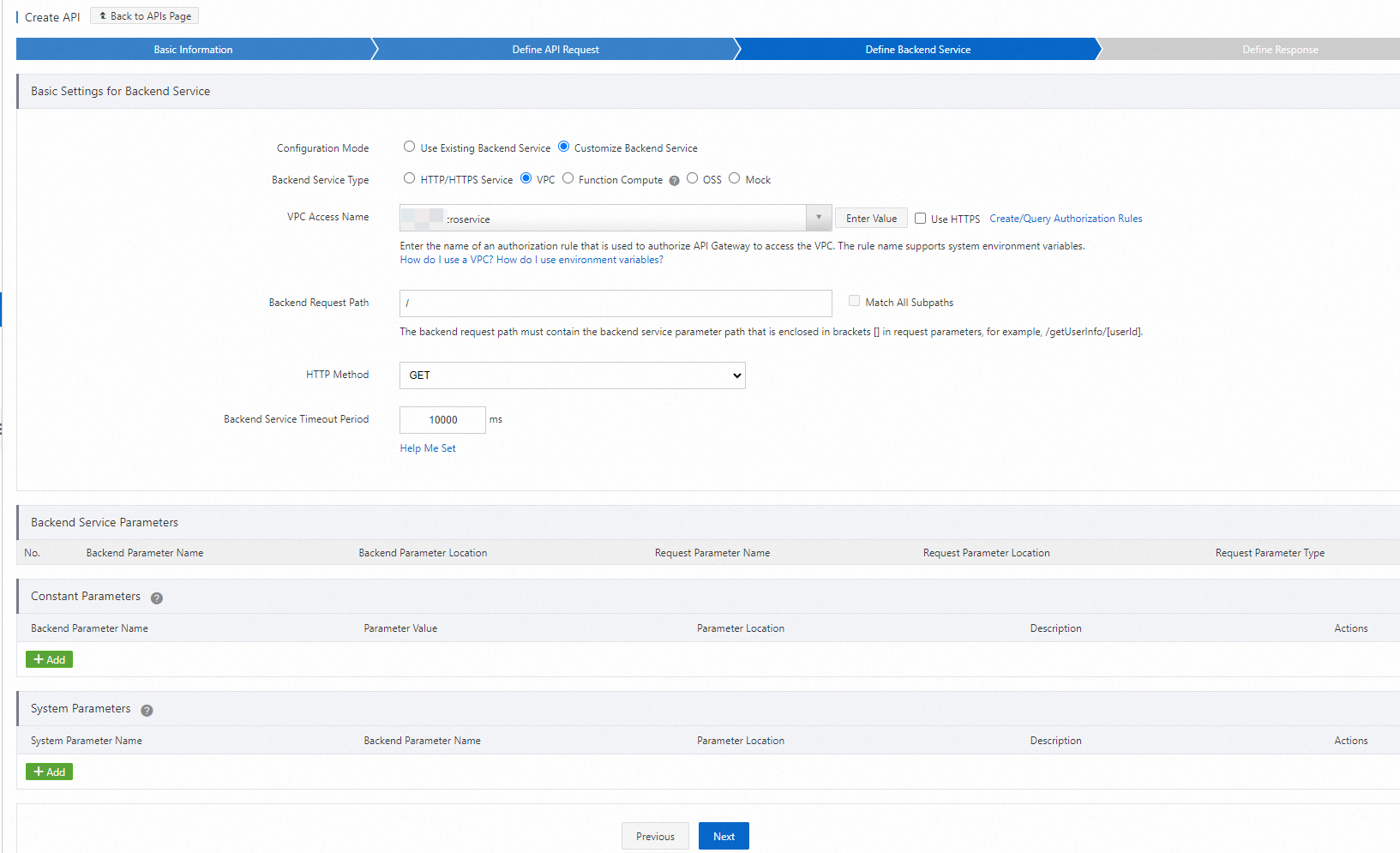Click the Help Me Set link
The width and height of the screenshot is (1400, 853).
[x=427, y=448]
